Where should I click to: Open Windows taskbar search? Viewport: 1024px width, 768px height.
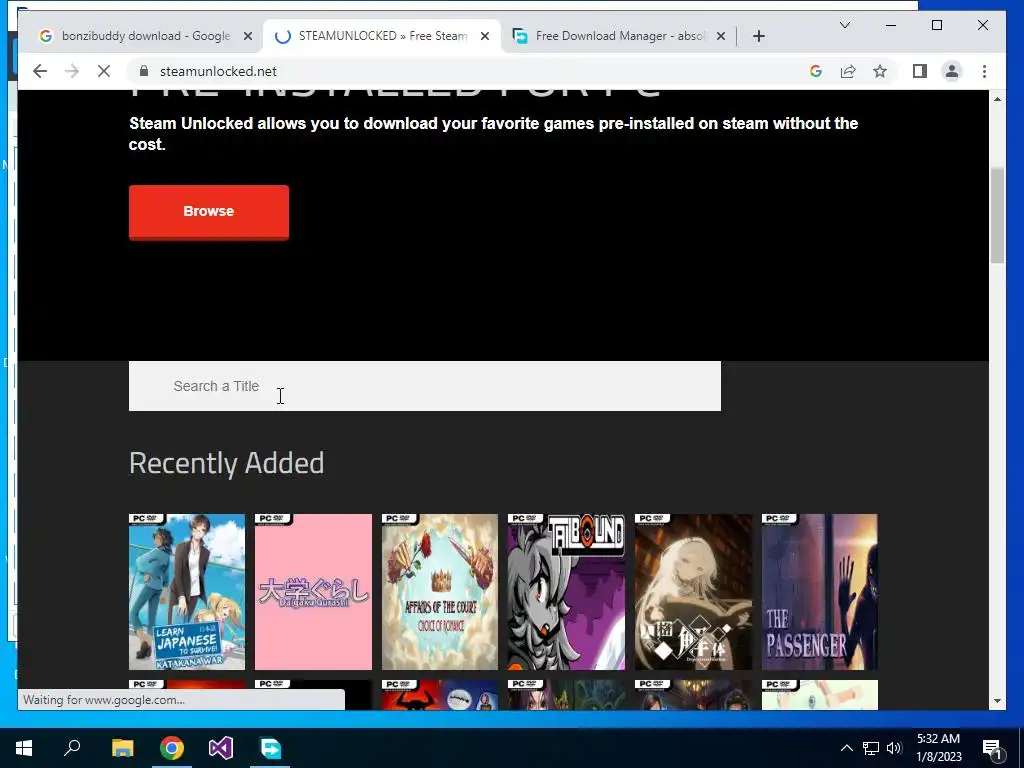click(72, 748)
